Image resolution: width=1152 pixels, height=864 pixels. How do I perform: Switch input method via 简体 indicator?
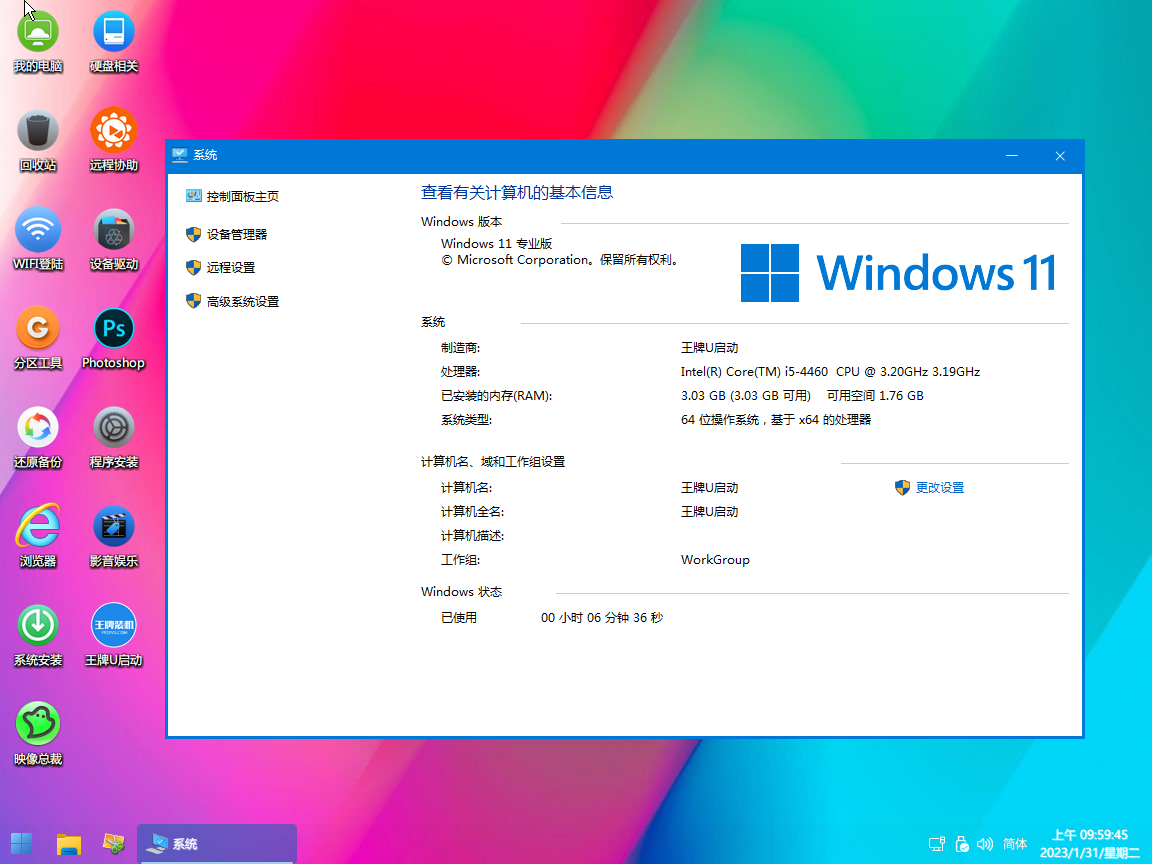pos(1015,844)
